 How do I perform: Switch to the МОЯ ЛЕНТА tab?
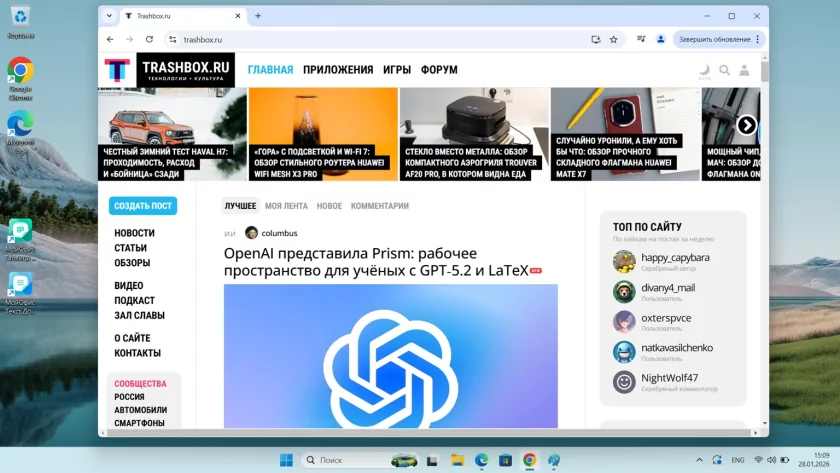click(x=286, y=206)
